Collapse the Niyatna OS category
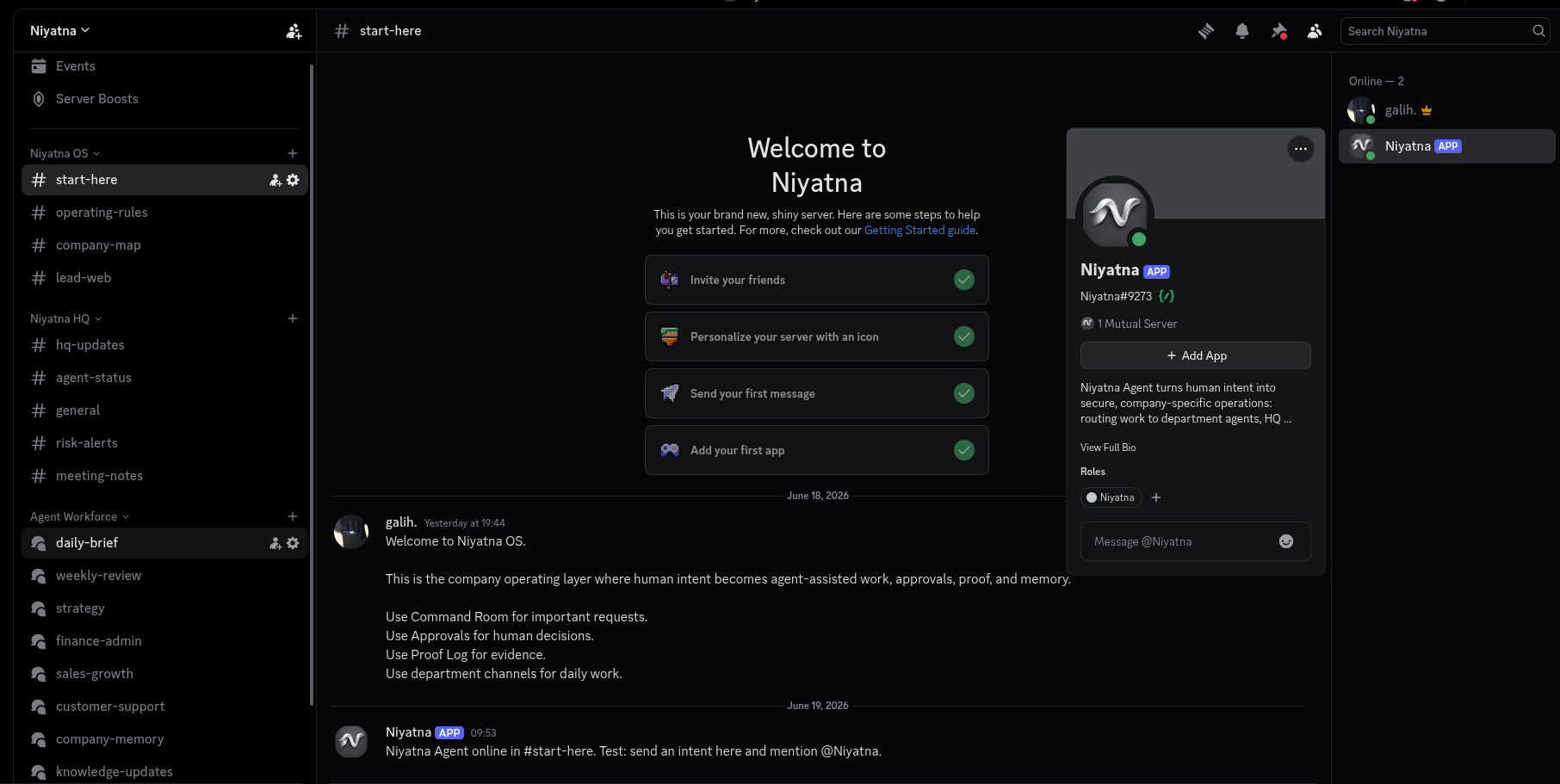 coord(65,153)
